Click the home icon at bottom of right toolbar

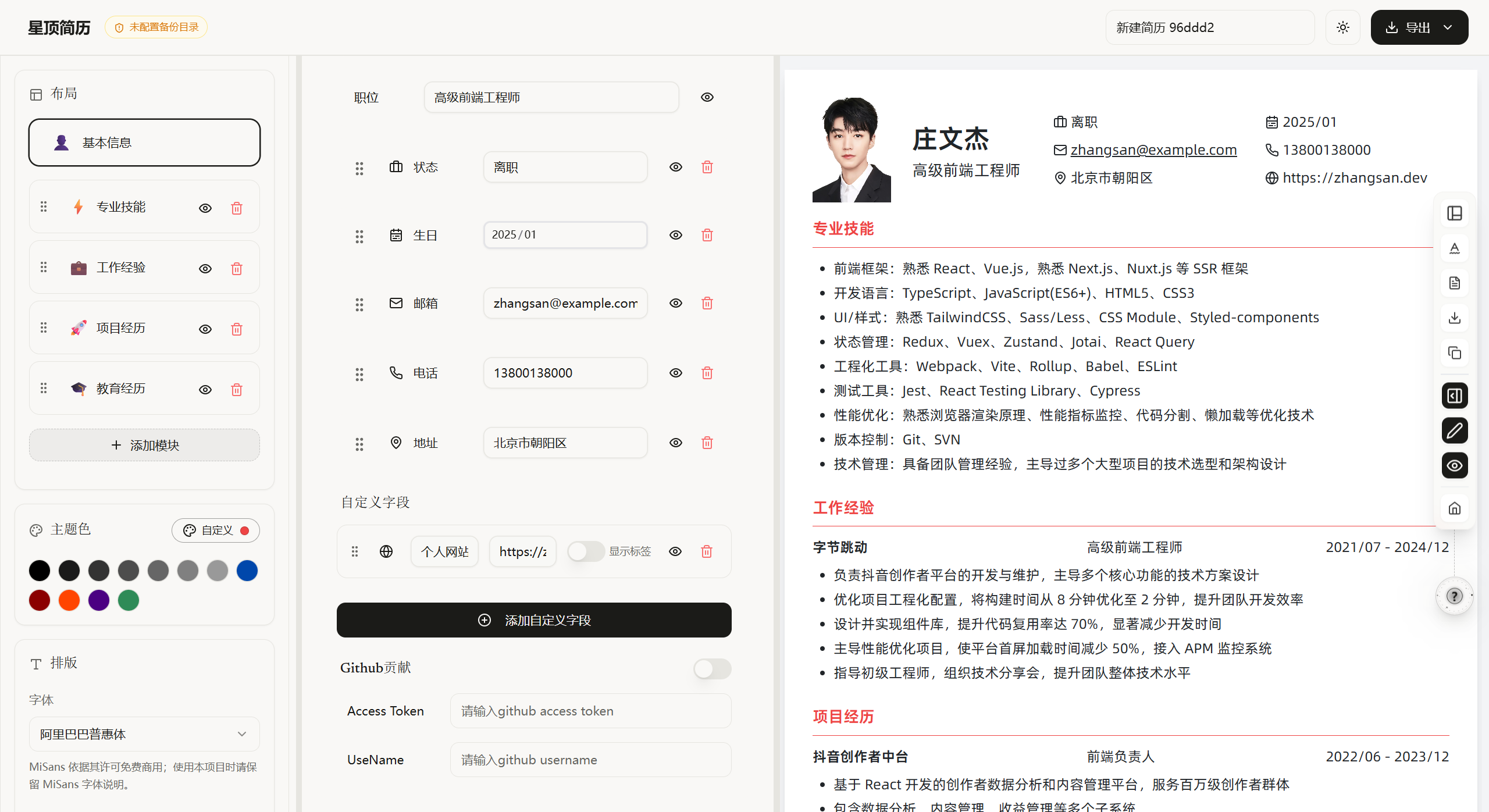coord(1454,508)
